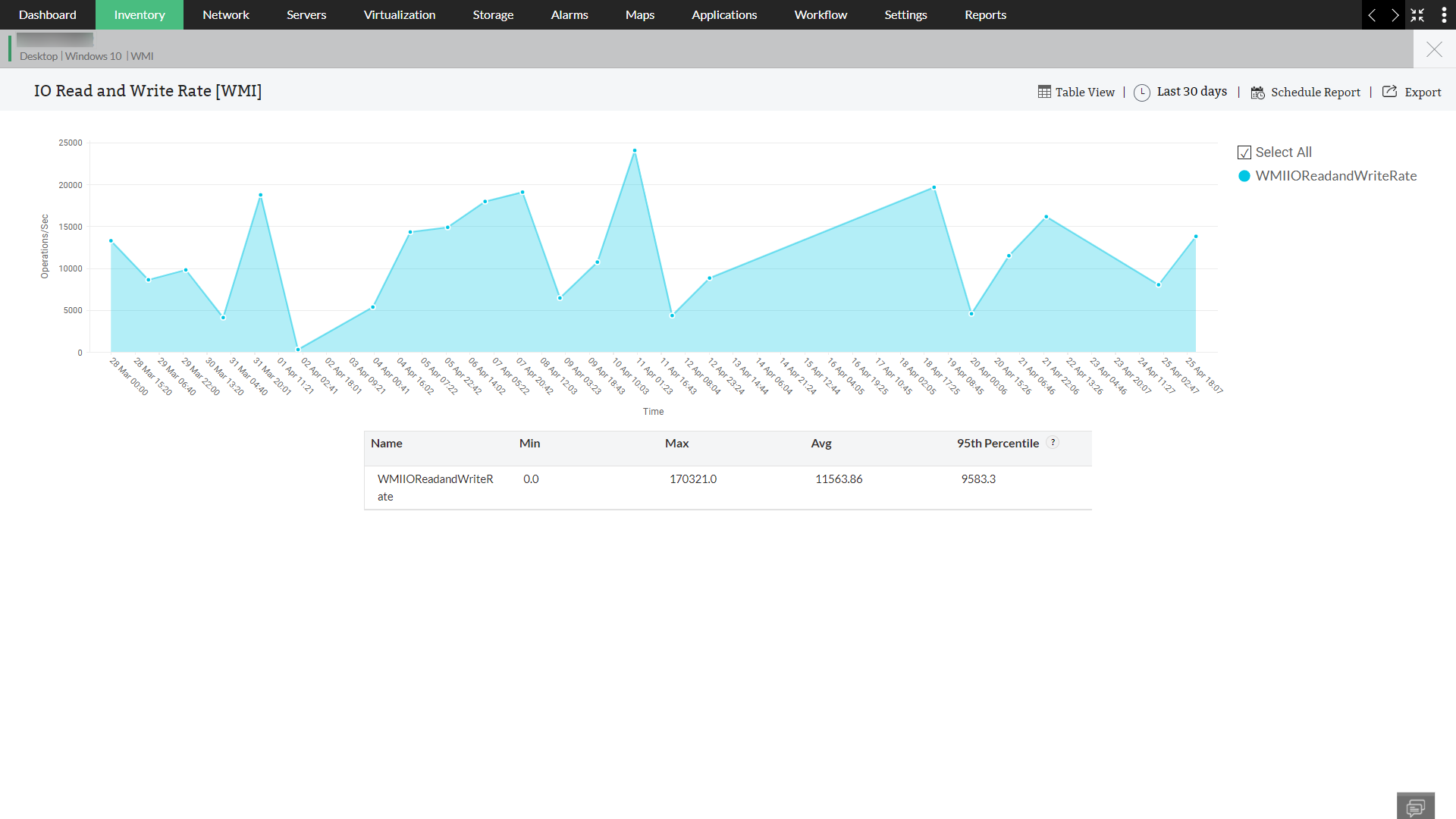Click the clock icon for time range
The height and width of the screenshot is (819, 1456).
pos(1141,93)
